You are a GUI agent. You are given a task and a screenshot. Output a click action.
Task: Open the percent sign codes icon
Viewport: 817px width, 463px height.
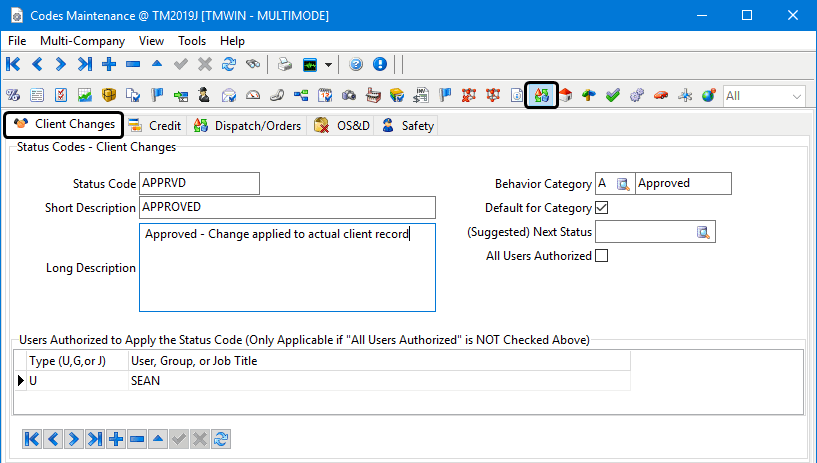(13, 96)
